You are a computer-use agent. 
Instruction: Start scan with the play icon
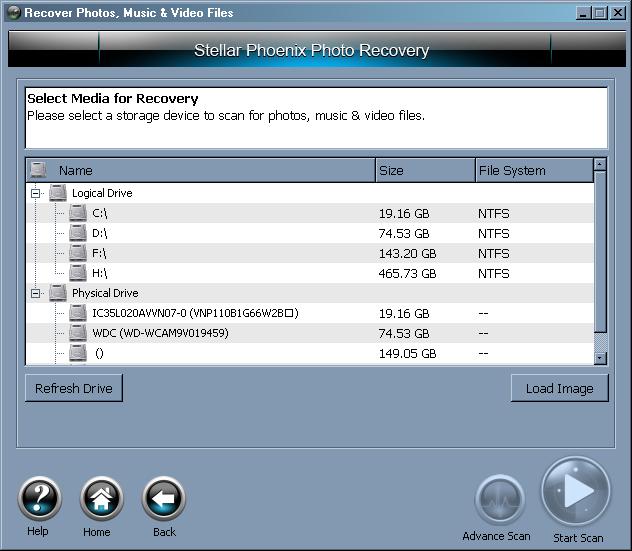pyautogui.click(x=576, y=492)
